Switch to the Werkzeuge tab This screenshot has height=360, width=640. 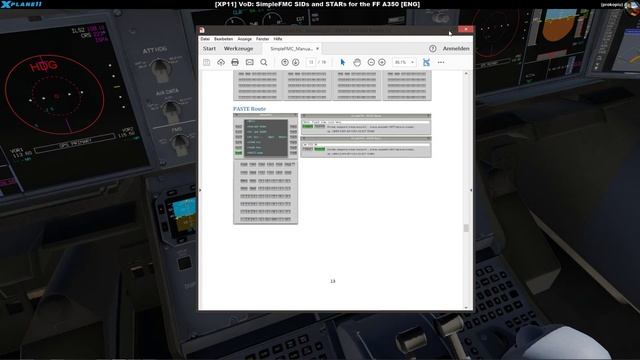(x=238, y=49)
